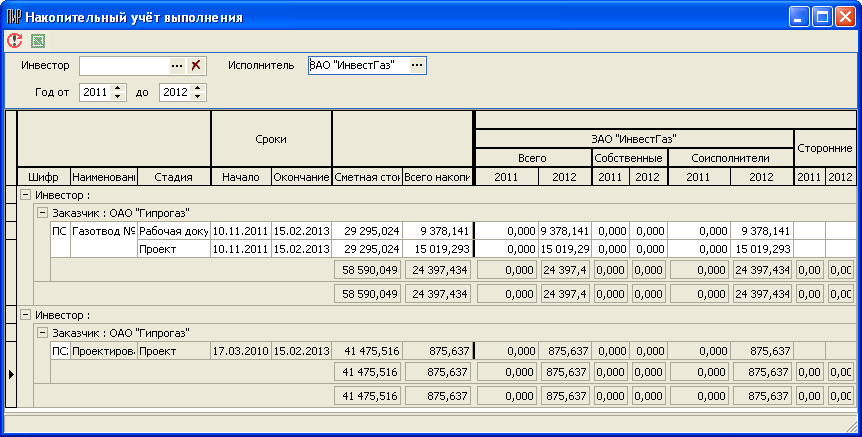Click the 15 019,293 Всего накоплено cell

[x=438, y=249]
